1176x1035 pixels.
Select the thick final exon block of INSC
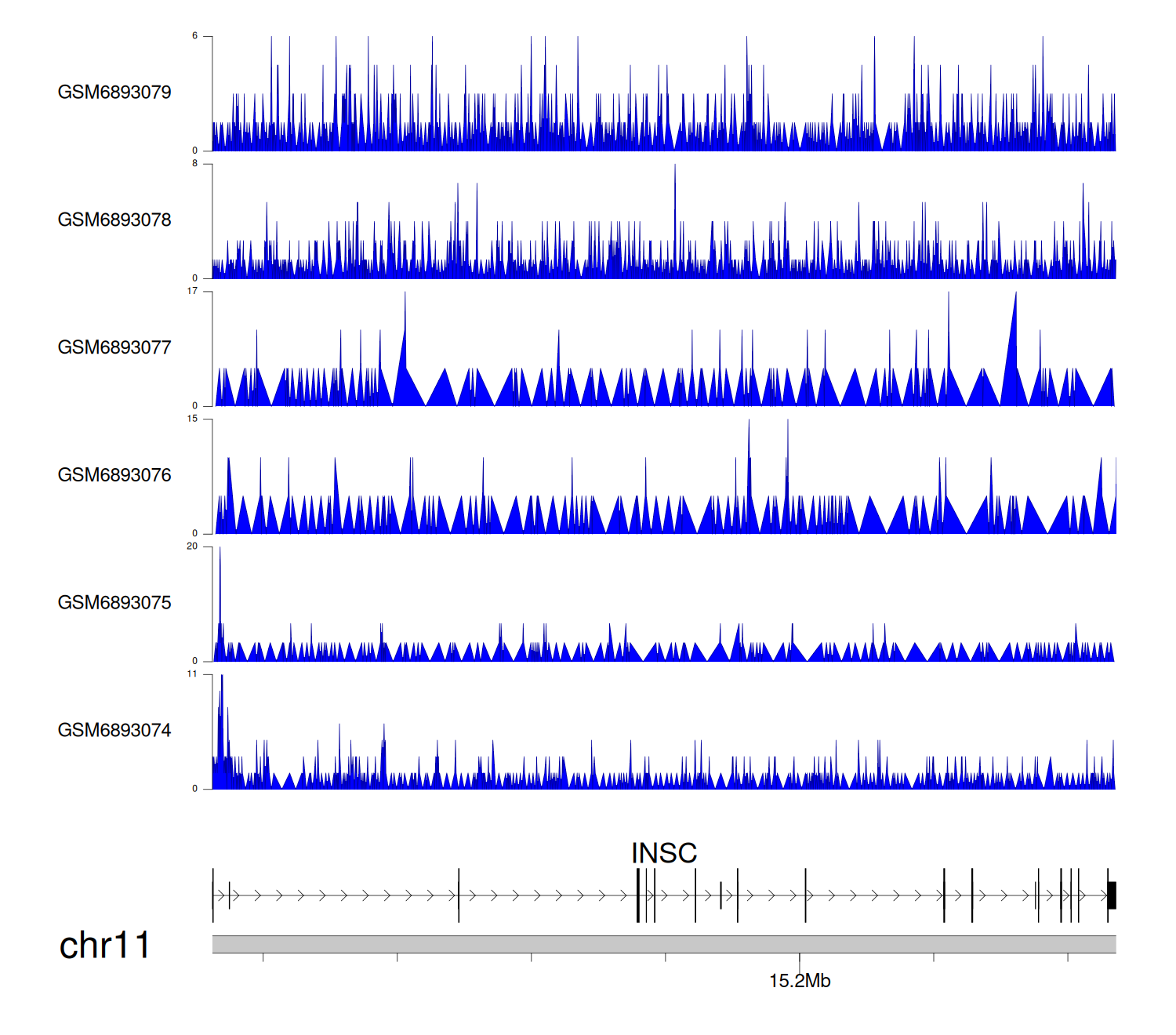point(1112,895)
